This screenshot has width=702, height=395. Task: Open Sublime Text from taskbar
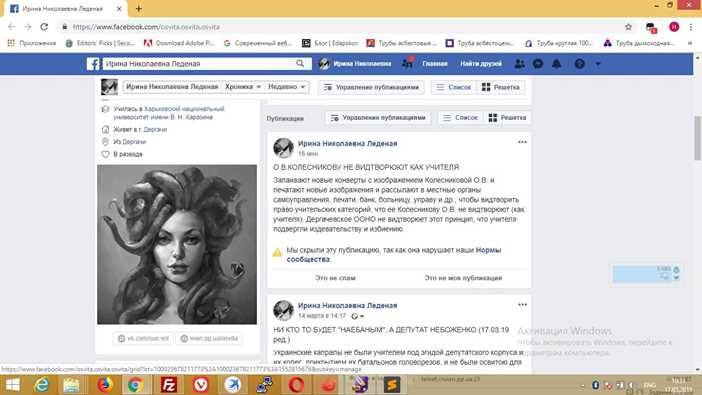[x=392, y=385]
